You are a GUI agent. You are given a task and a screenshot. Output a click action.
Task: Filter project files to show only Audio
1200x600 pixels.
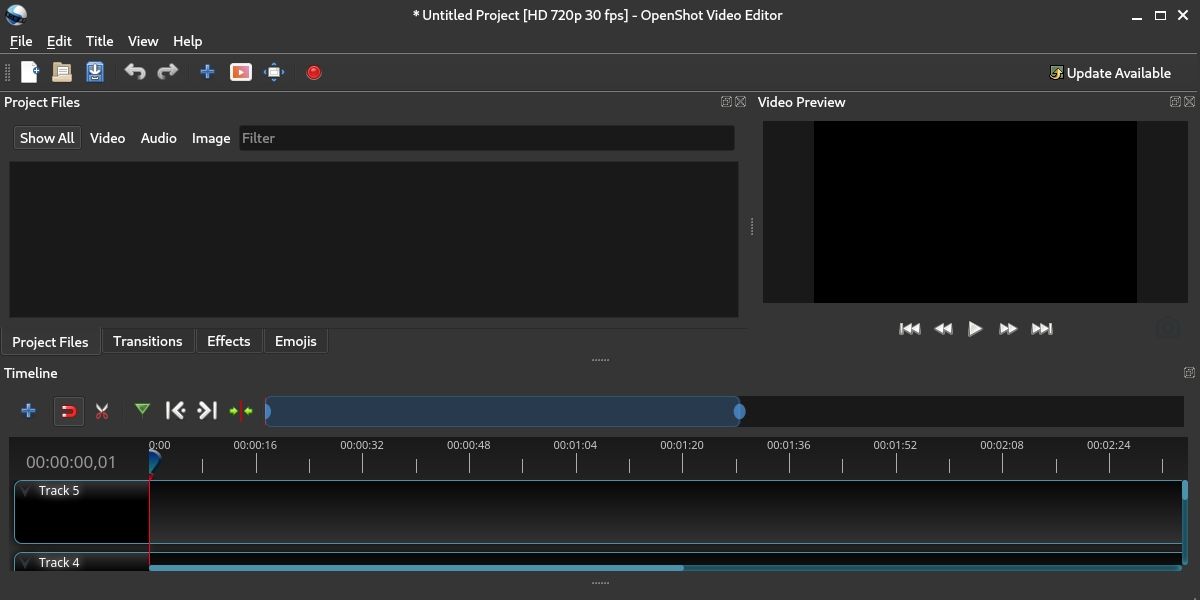(x=158, y=138)
